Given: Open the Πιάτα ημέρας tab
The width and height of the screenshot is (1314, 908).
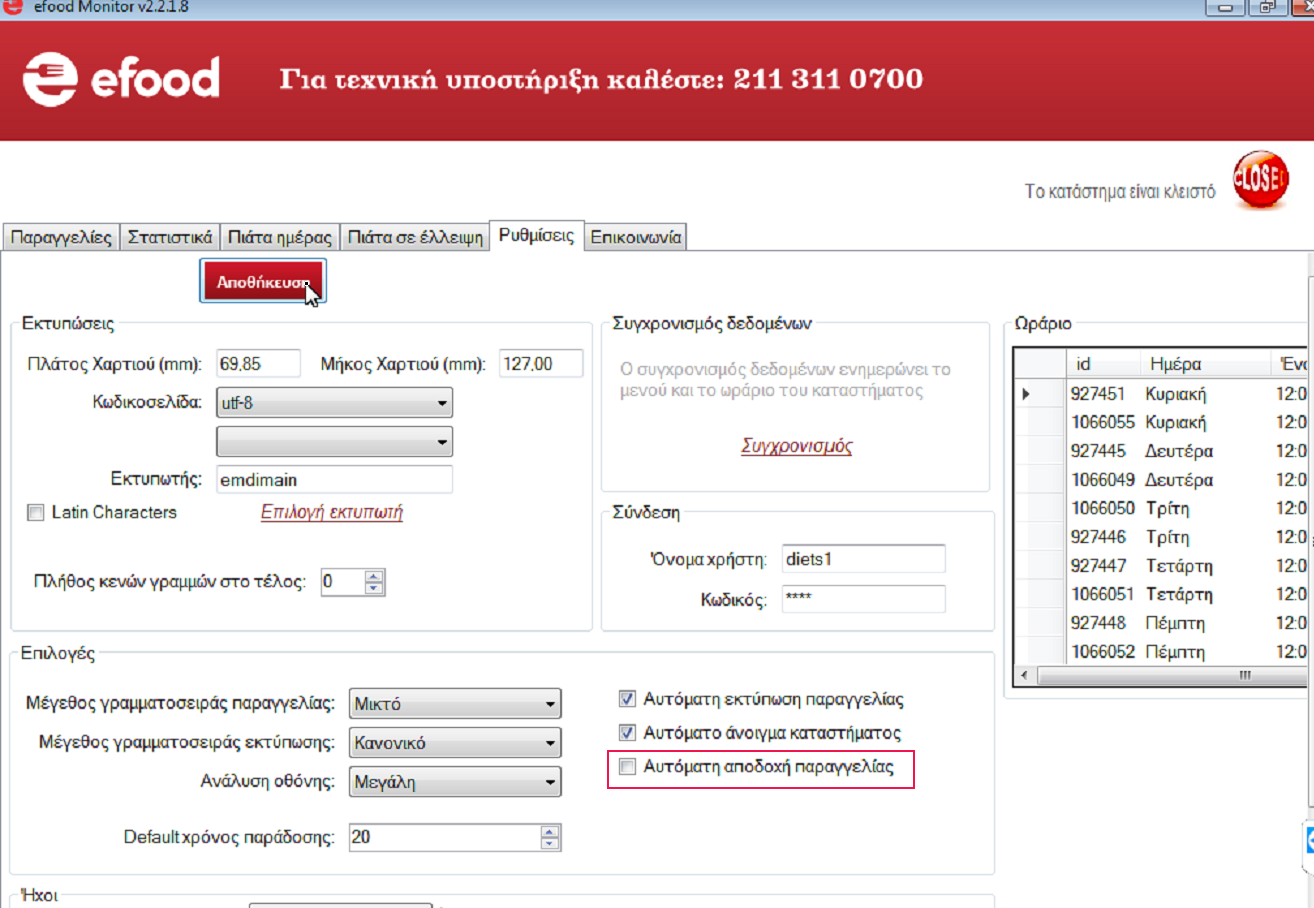Looking at the screenshot, I should coord(279,238).
